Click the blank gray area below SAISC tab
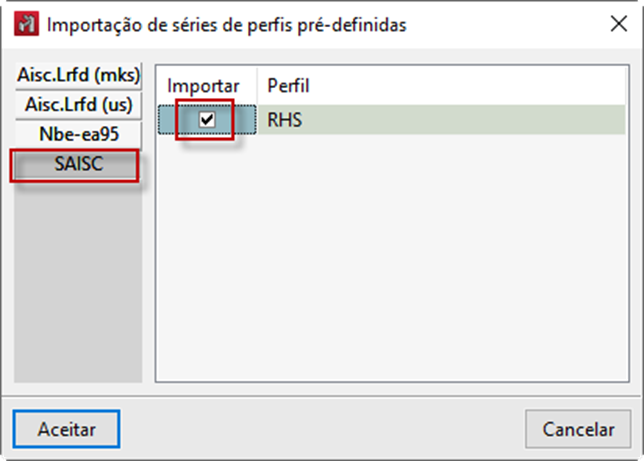The image size is (644, 461). click(79, 280)
